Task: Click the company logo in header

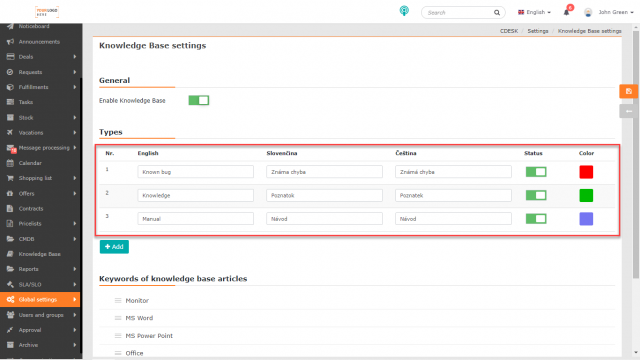Action: coord(47,12)
